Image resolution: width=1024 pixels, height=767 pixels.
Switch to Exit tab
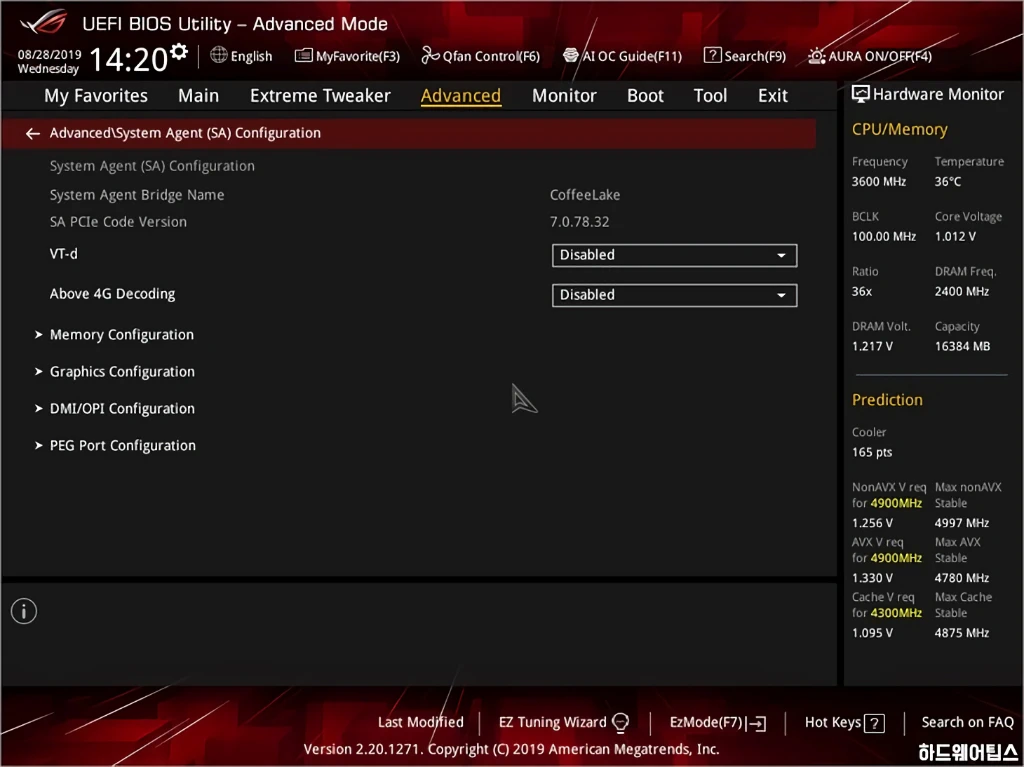(x=773, y=96)
